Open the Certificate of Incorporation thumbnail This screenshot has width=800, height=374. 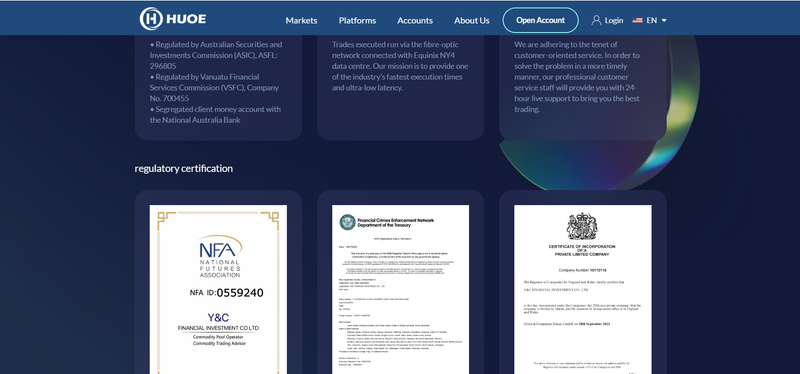click(583, 289)
